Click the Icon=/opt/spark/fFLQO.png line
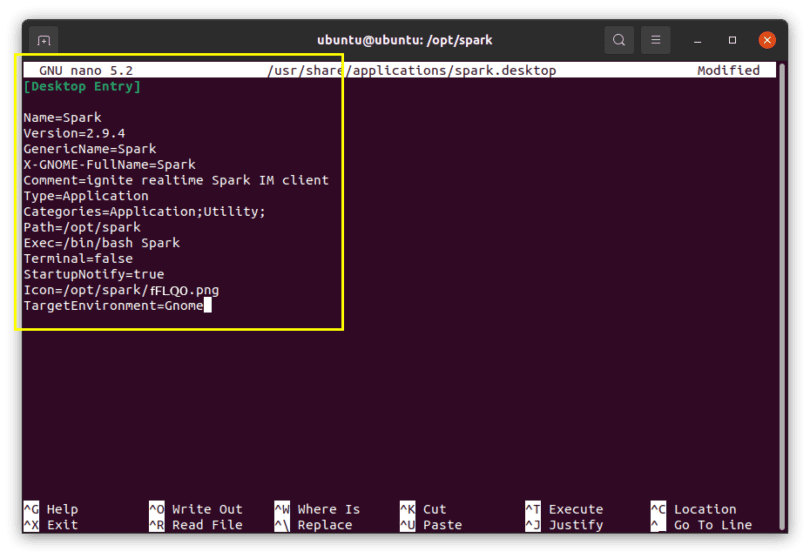810x558 pixels. [121, 290]
